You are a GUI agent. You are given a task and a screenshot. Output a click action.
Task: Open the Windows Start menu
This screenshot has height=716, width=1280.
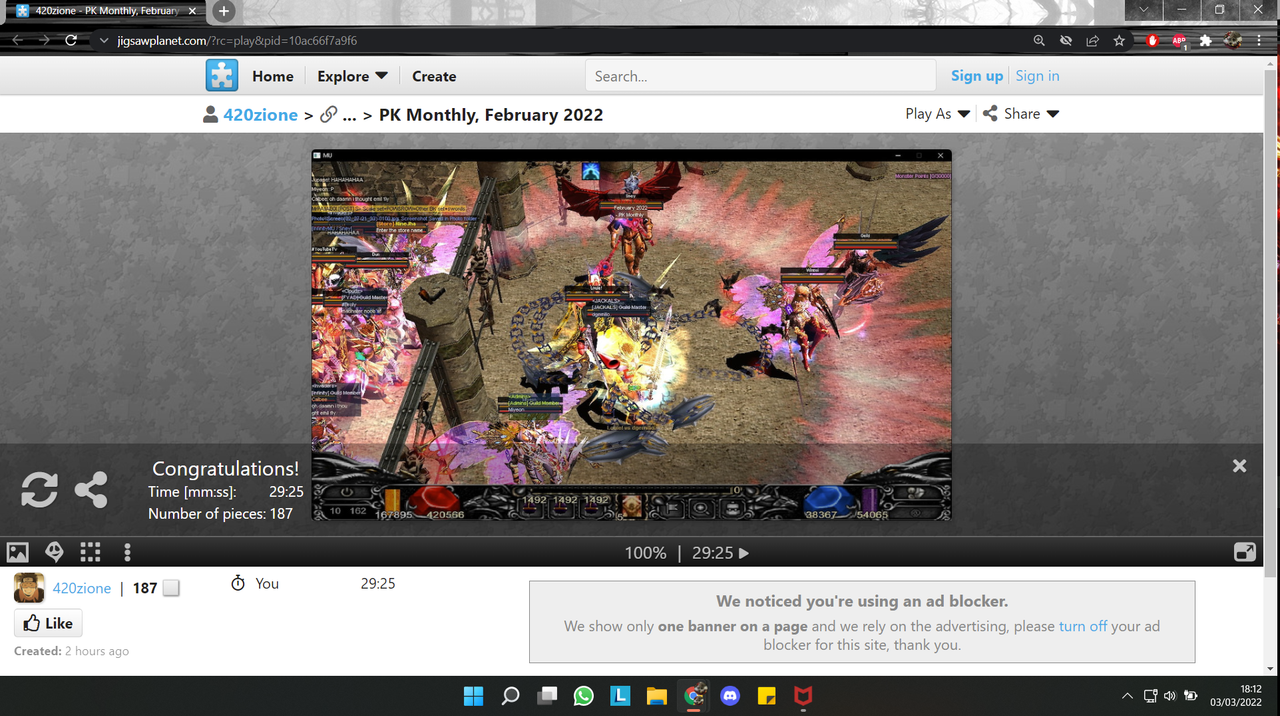click(474, 695)
